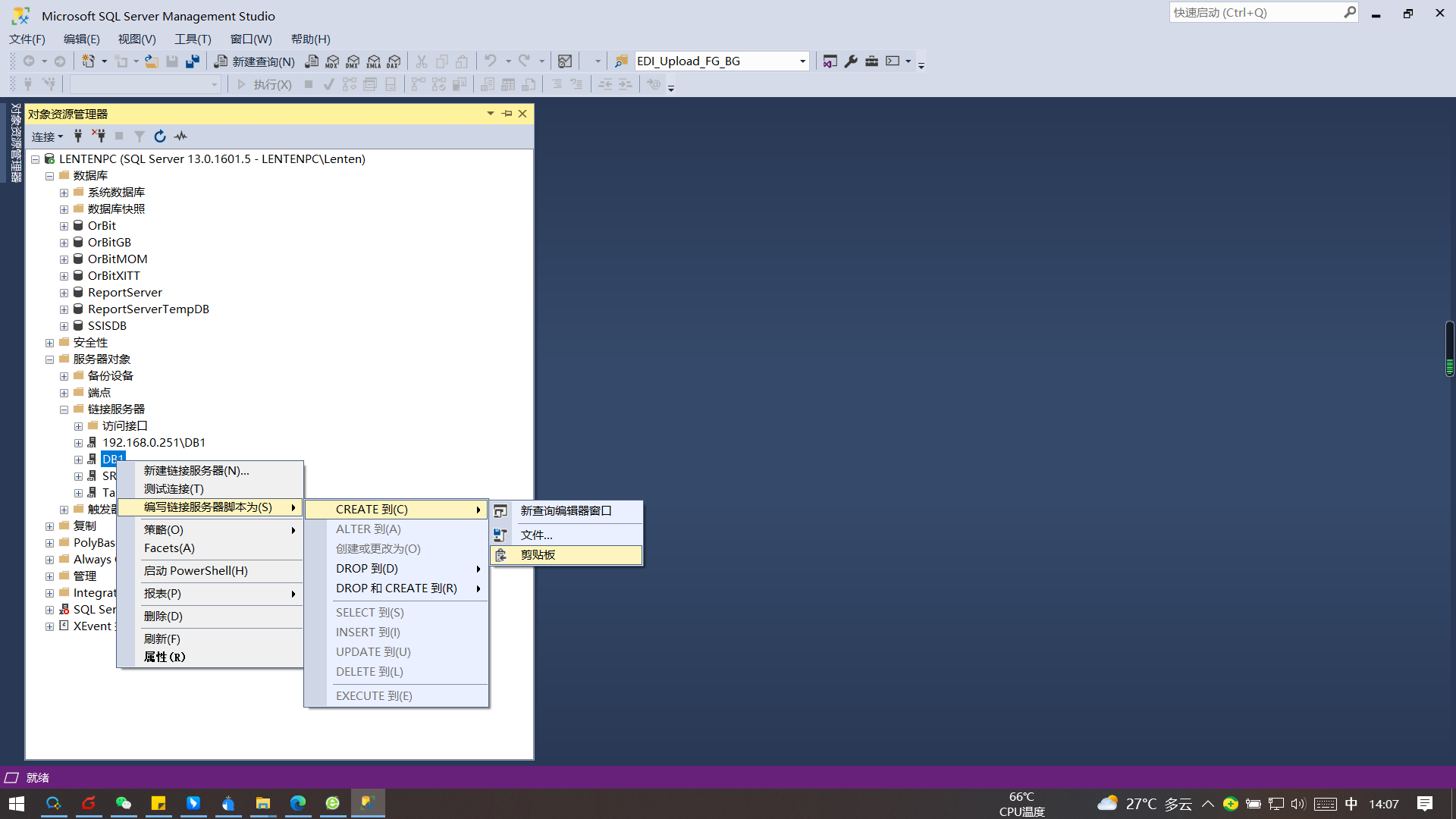Screen dimensions: 1456x819
Task: Click the DAX query icon
Action: [394, 61]
